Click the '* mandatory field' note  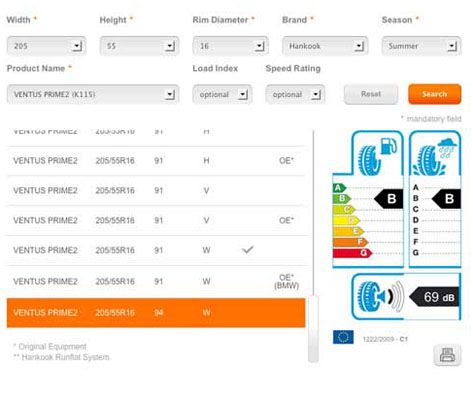coord(431,119)
